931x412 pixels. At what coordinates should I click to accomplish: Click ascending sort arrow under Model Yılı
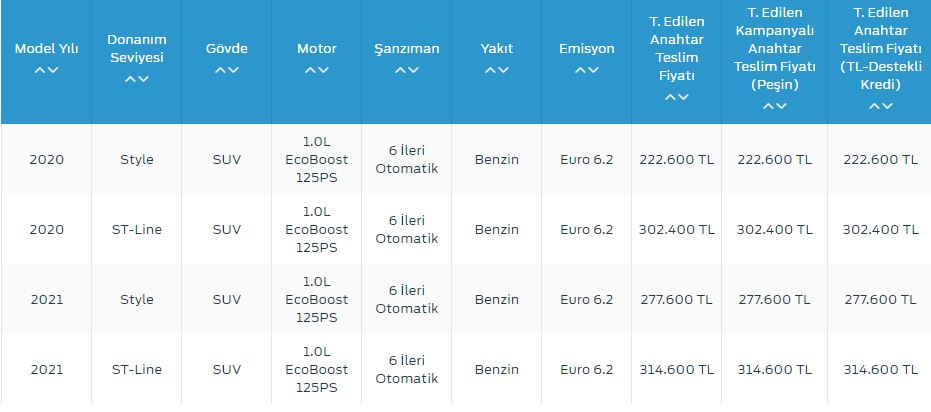pos(40,70)
